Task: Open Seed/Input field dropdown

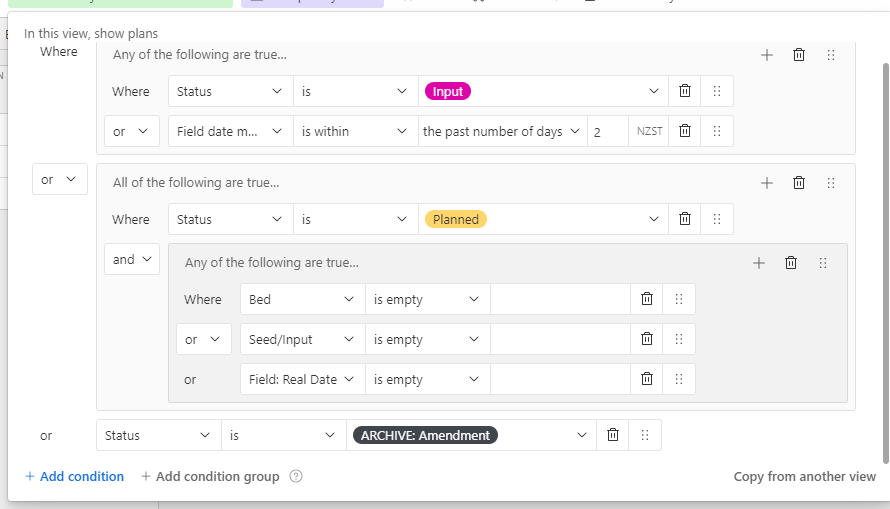Action: [303, 339]
